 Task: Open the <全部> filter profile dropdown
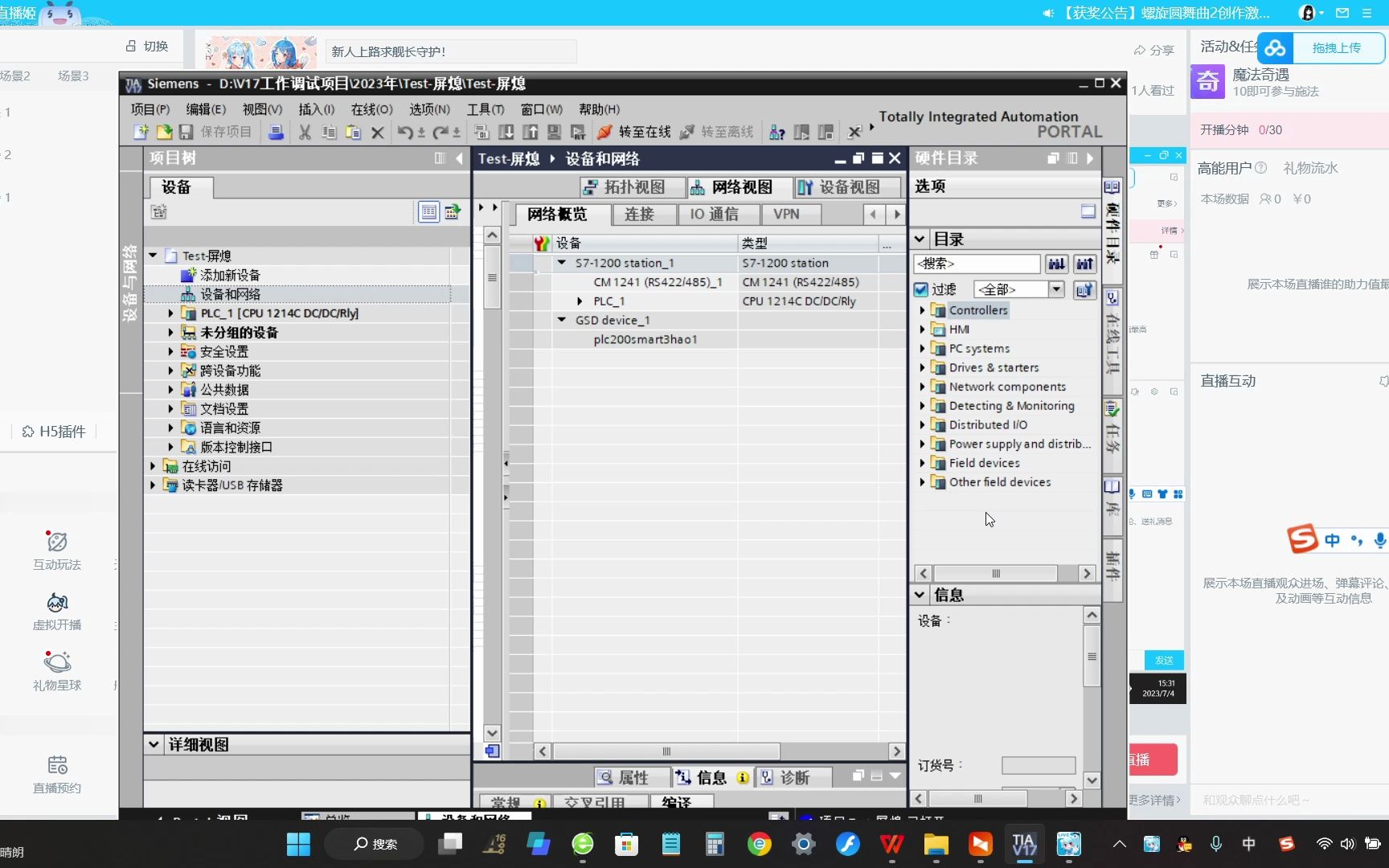(1056, 289)
